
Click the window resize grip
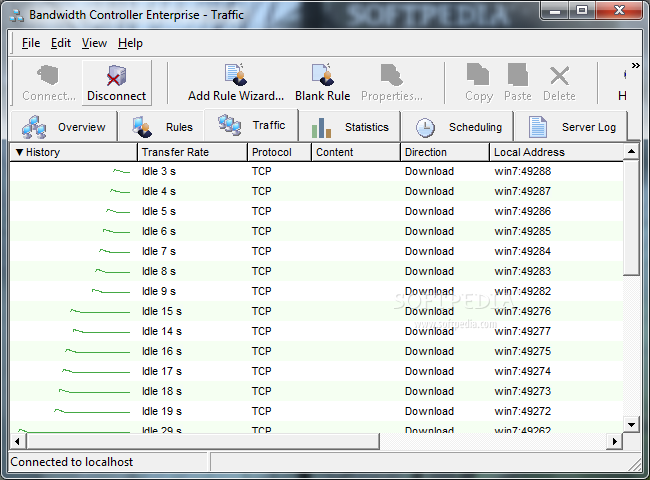pyautogui.click(x=635, y=464)
